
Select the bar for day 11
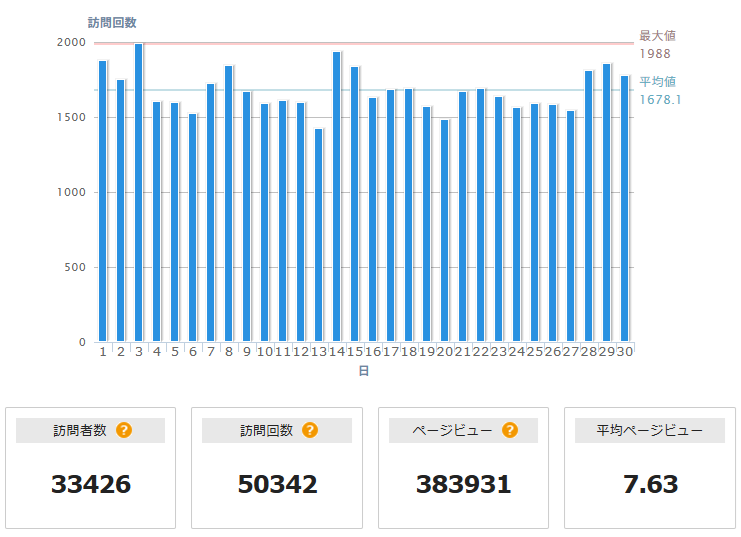(x=282, y=221)
